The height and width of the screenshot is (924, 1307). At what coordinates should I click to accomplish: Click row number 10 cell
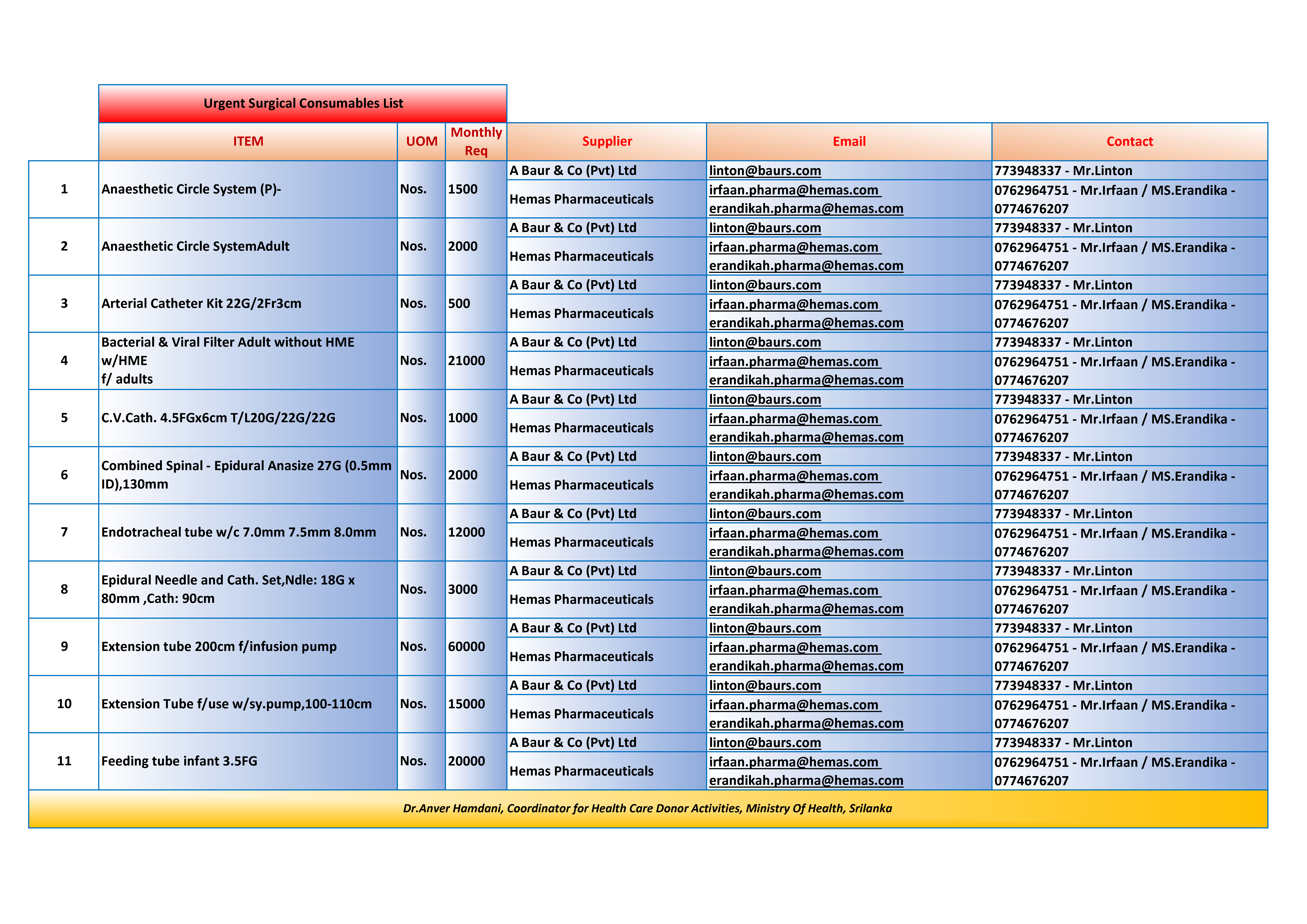point(64,704)
